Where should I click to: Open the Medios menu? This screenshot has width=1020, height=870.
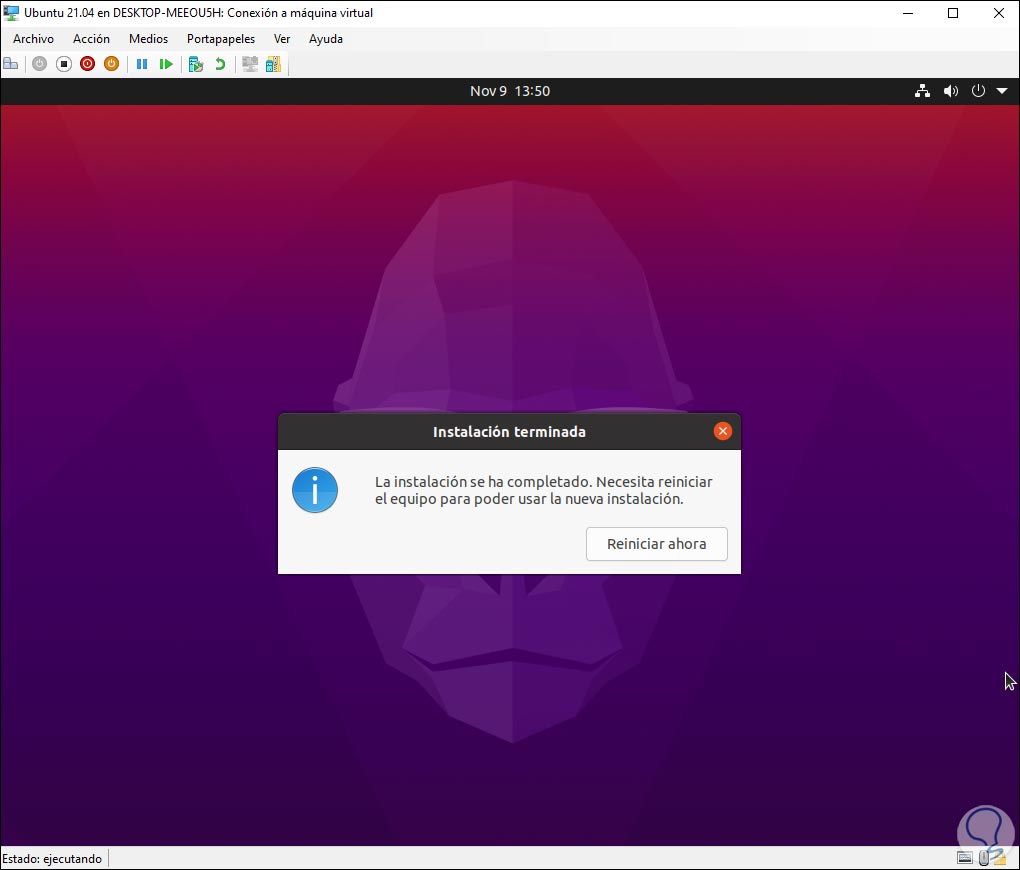148,39
